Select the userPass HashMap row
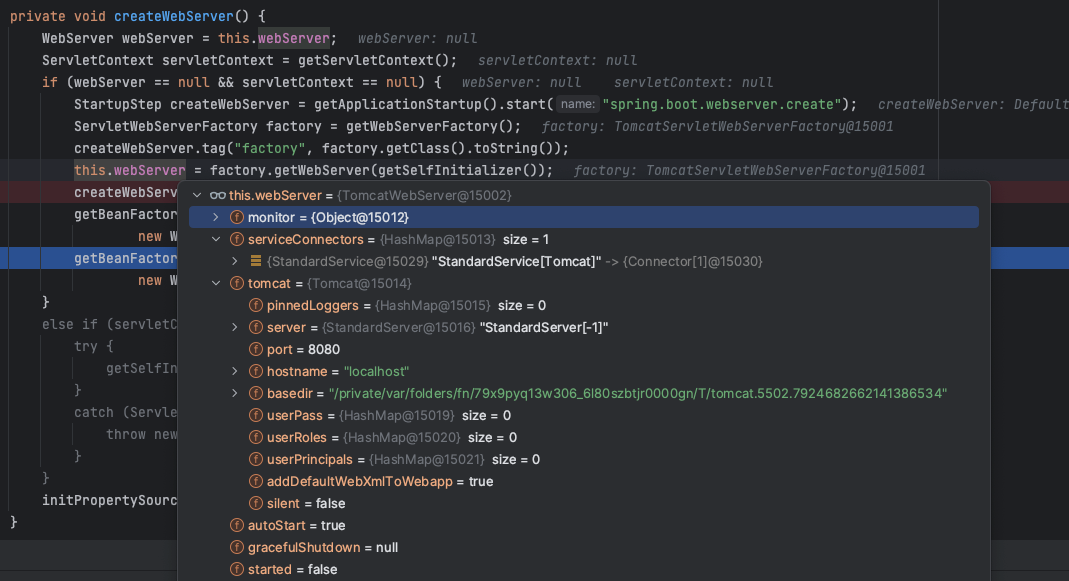This screenshot has height=581, width=1069. point(584,415)
